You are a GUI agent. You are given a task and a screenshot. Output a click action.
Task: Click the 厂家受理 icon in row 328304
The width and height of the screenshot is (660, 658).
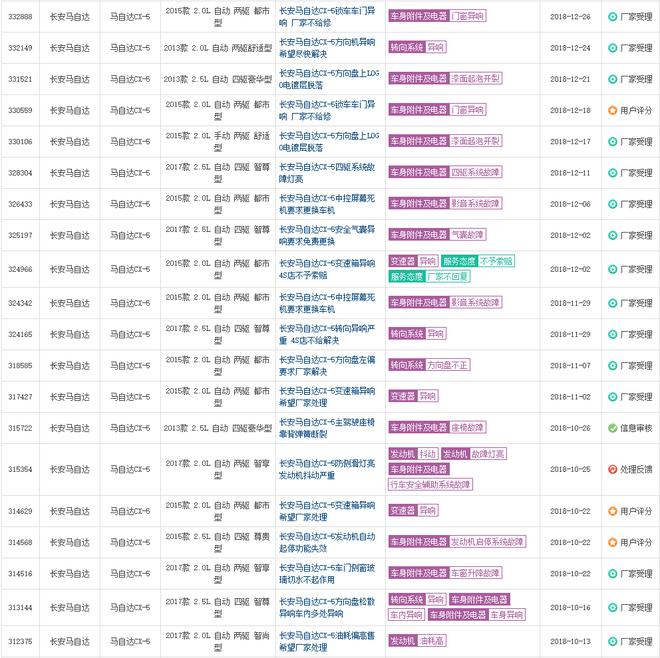612,173
